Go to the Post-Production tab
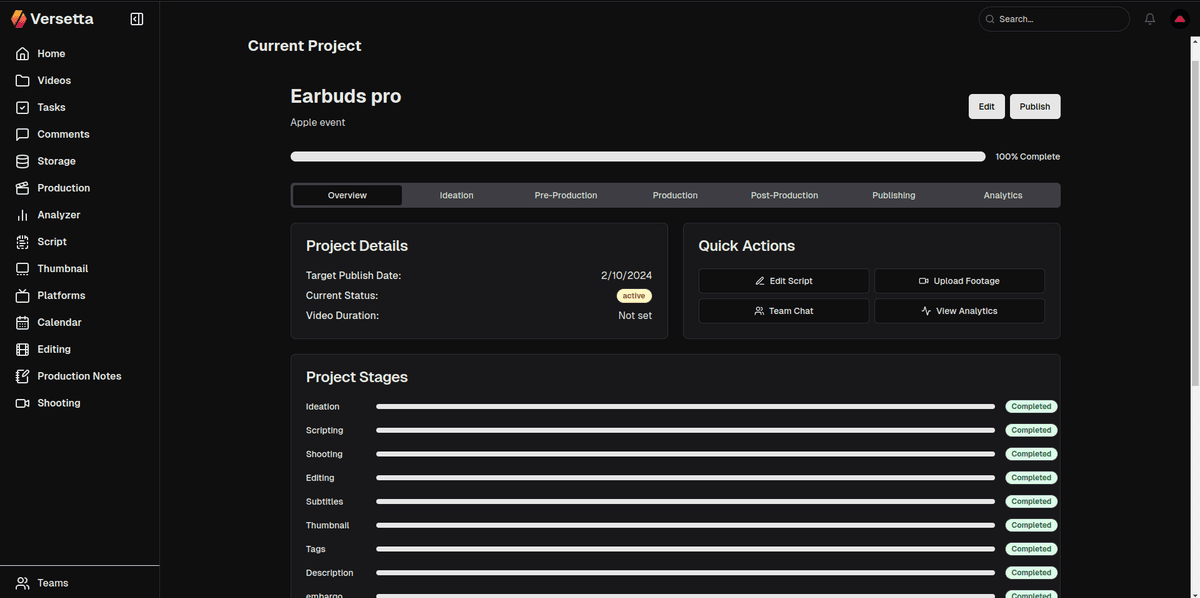 tap(785, 195)
